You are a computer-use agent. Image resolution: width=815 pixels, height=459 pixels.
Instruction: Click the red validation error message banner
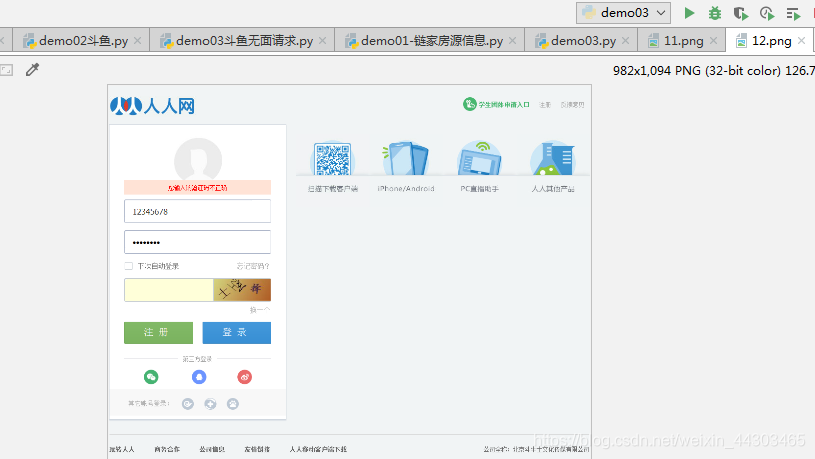pyautogui.click(x=198, y=188)
